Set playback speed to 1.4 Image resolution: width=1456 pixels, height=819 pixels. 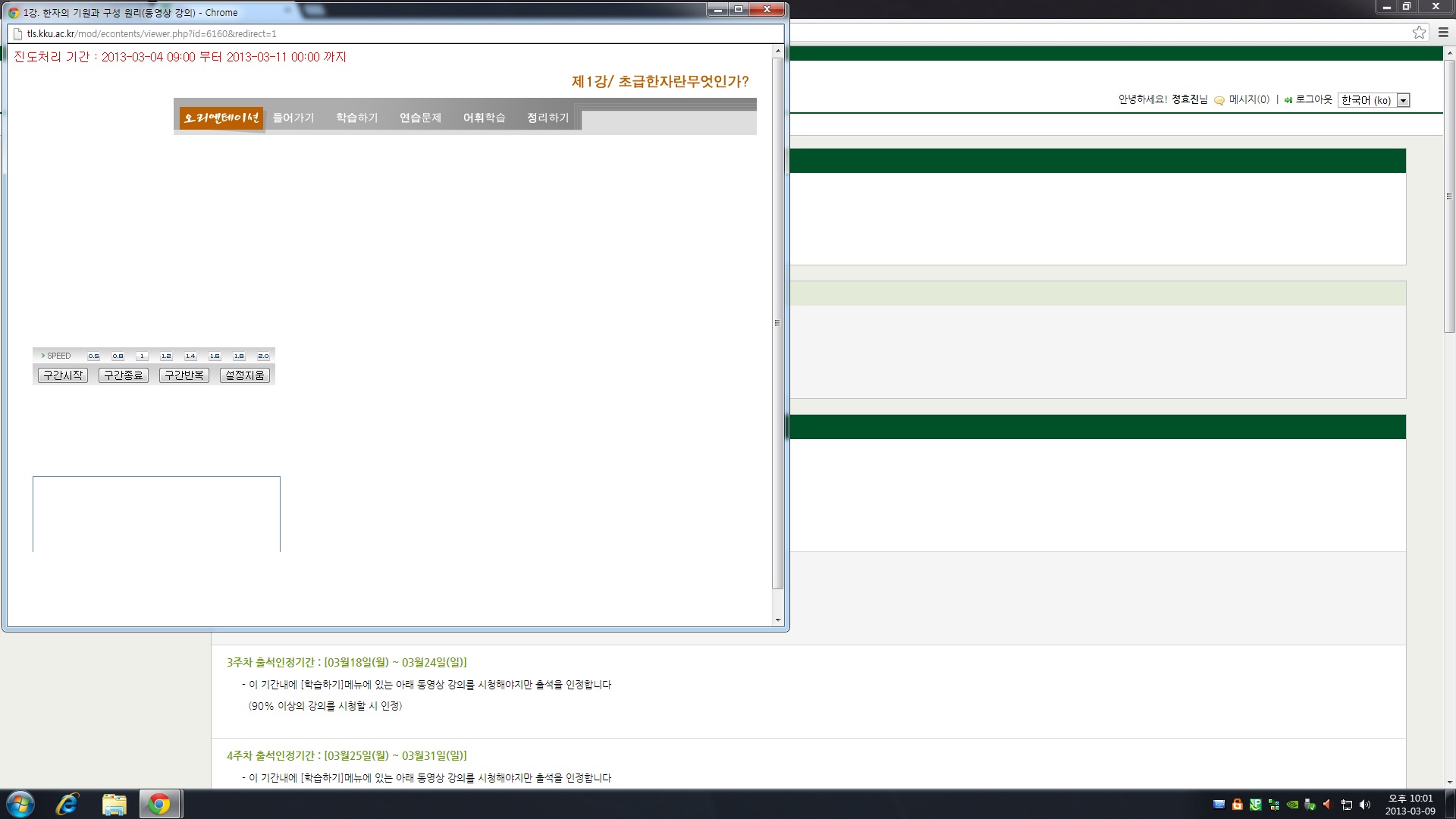click(x=190, y=356)
